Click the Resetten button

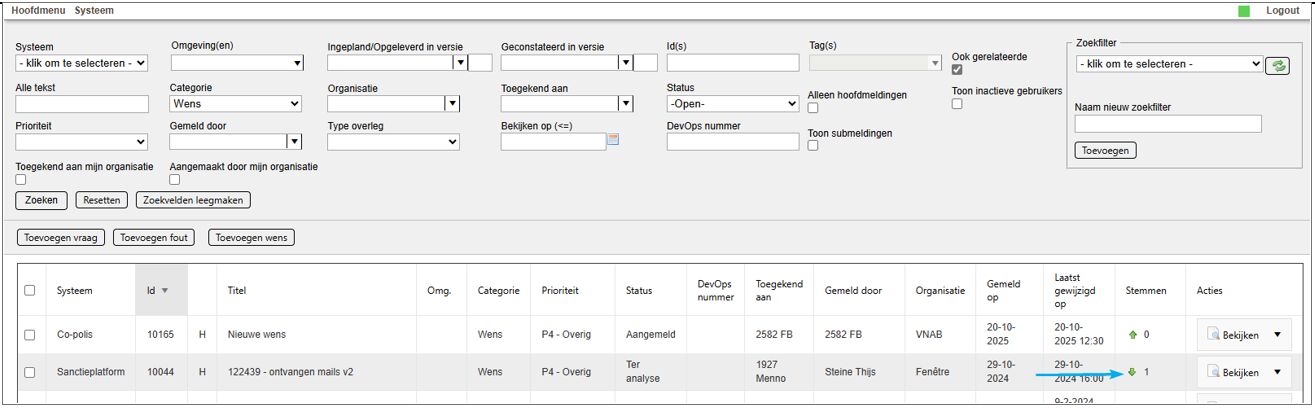102,200
